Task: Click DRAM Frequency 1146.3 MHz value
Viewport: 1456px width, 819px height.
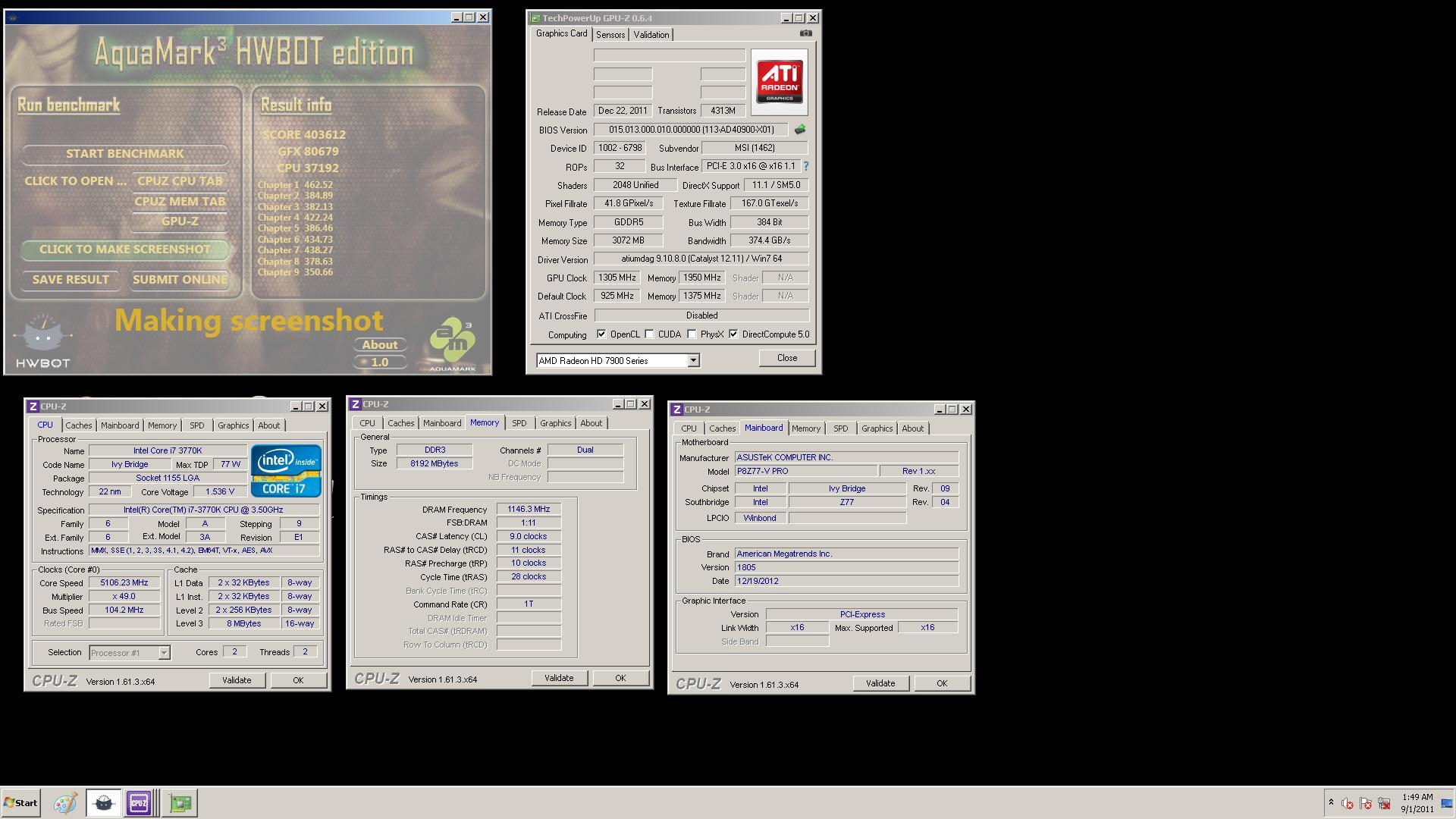Action: tap(529, 510)
